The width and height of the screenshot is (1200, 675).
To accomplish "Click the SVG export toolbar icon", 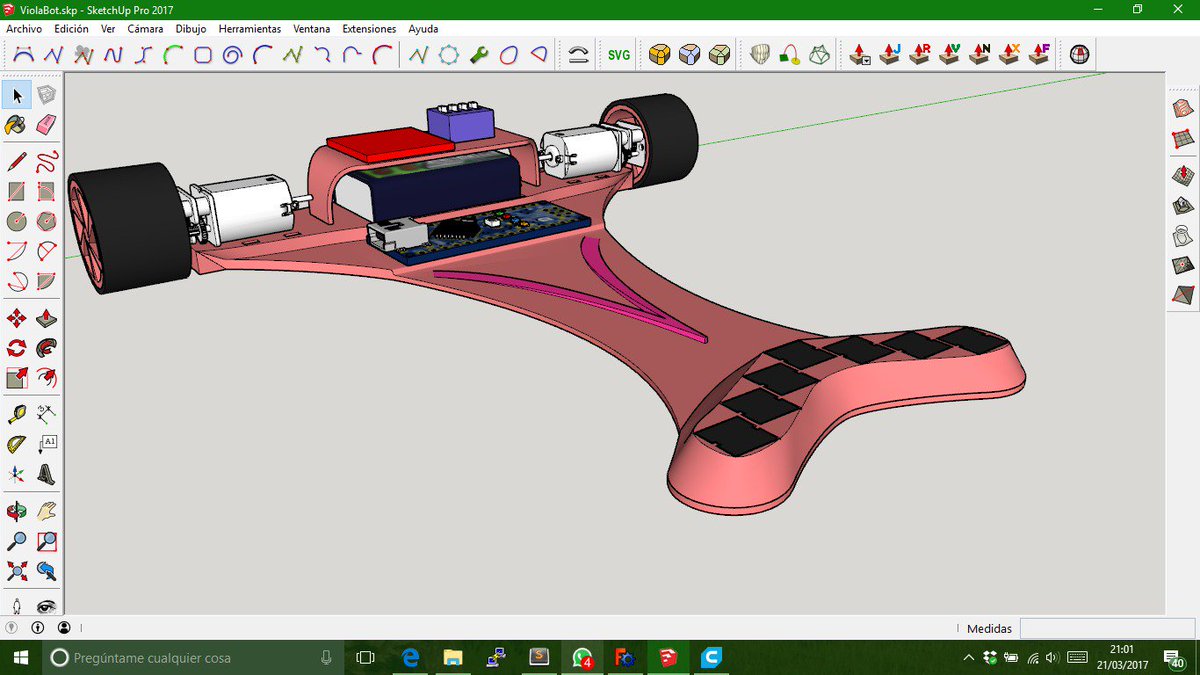I will tap(619, 55).
